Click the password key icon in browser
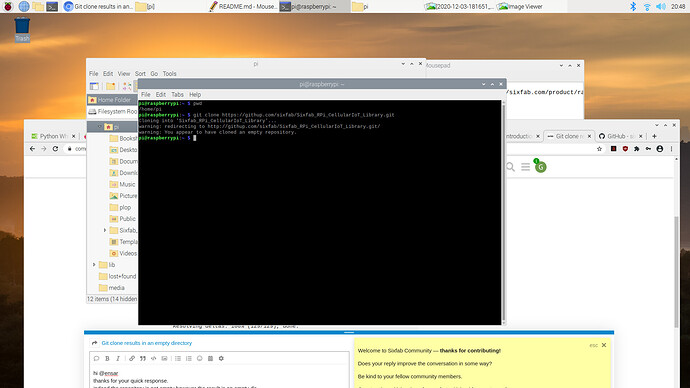The height and width of the screenshot is (388, 690). (648, 149)
